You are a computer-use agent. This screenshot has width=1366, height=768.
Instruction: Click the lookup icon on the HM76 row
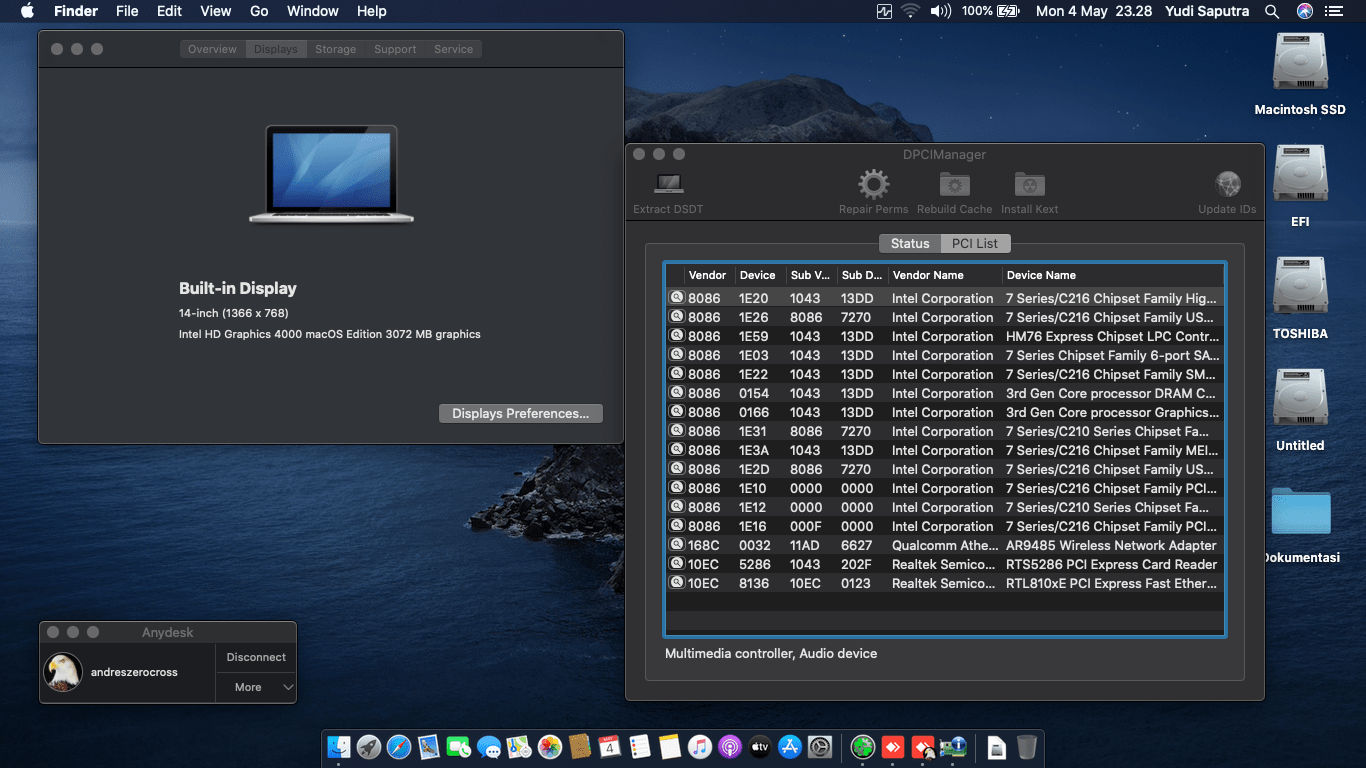click(x=677, y=336)
